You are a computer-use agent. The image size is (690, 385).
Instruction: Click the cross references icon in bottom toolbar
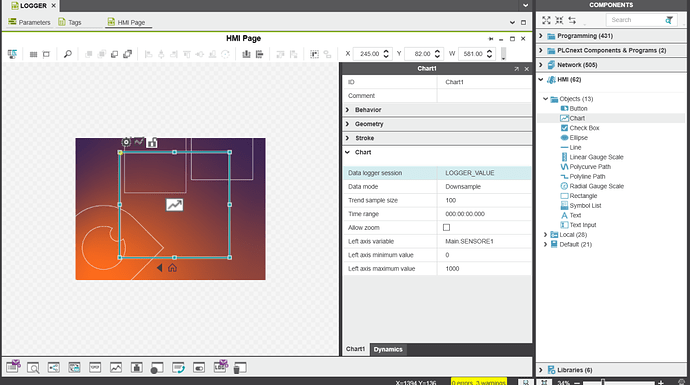coord(54,367)
